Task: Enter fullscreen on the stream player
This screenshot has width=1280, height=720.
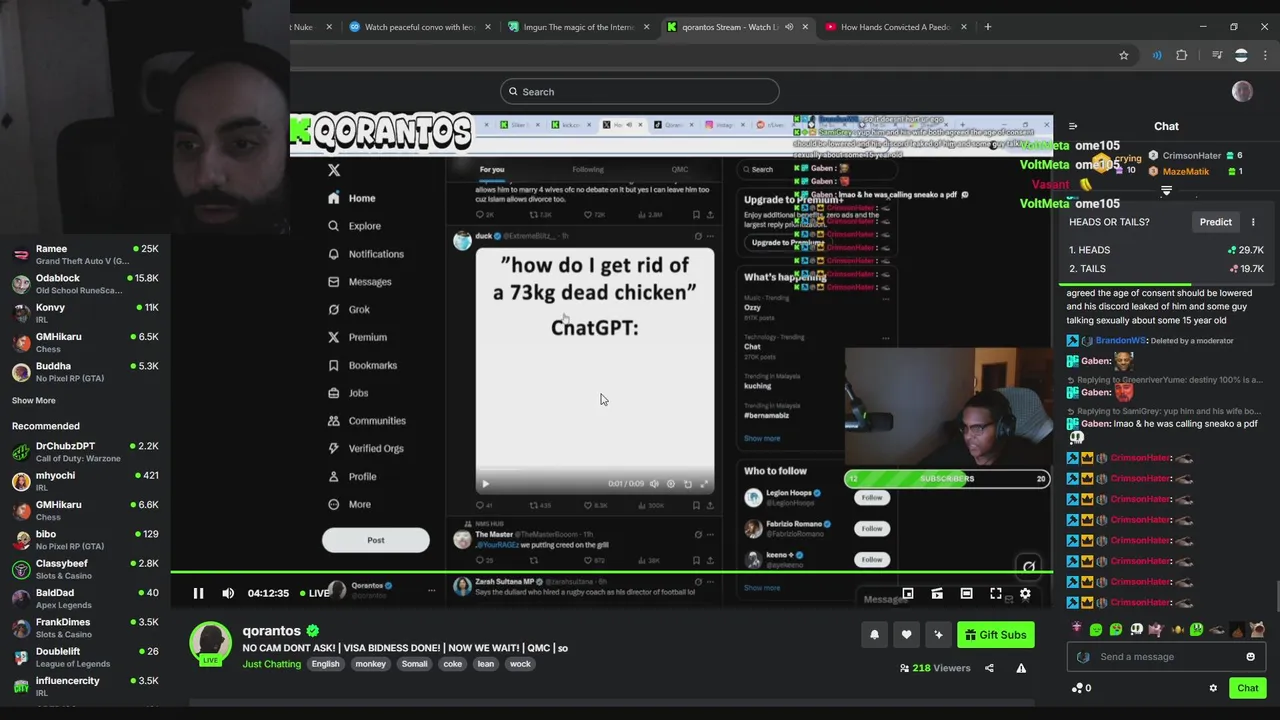Action: 996,594
